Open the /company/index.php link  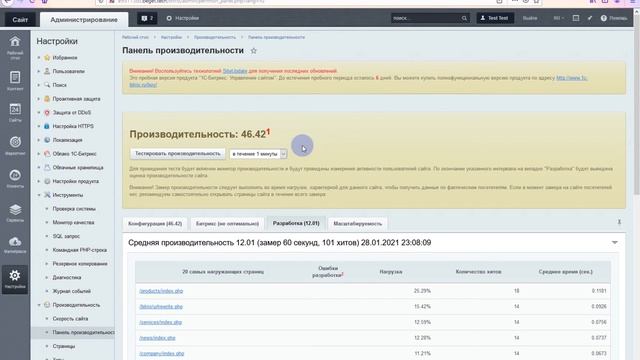(161, 353)
